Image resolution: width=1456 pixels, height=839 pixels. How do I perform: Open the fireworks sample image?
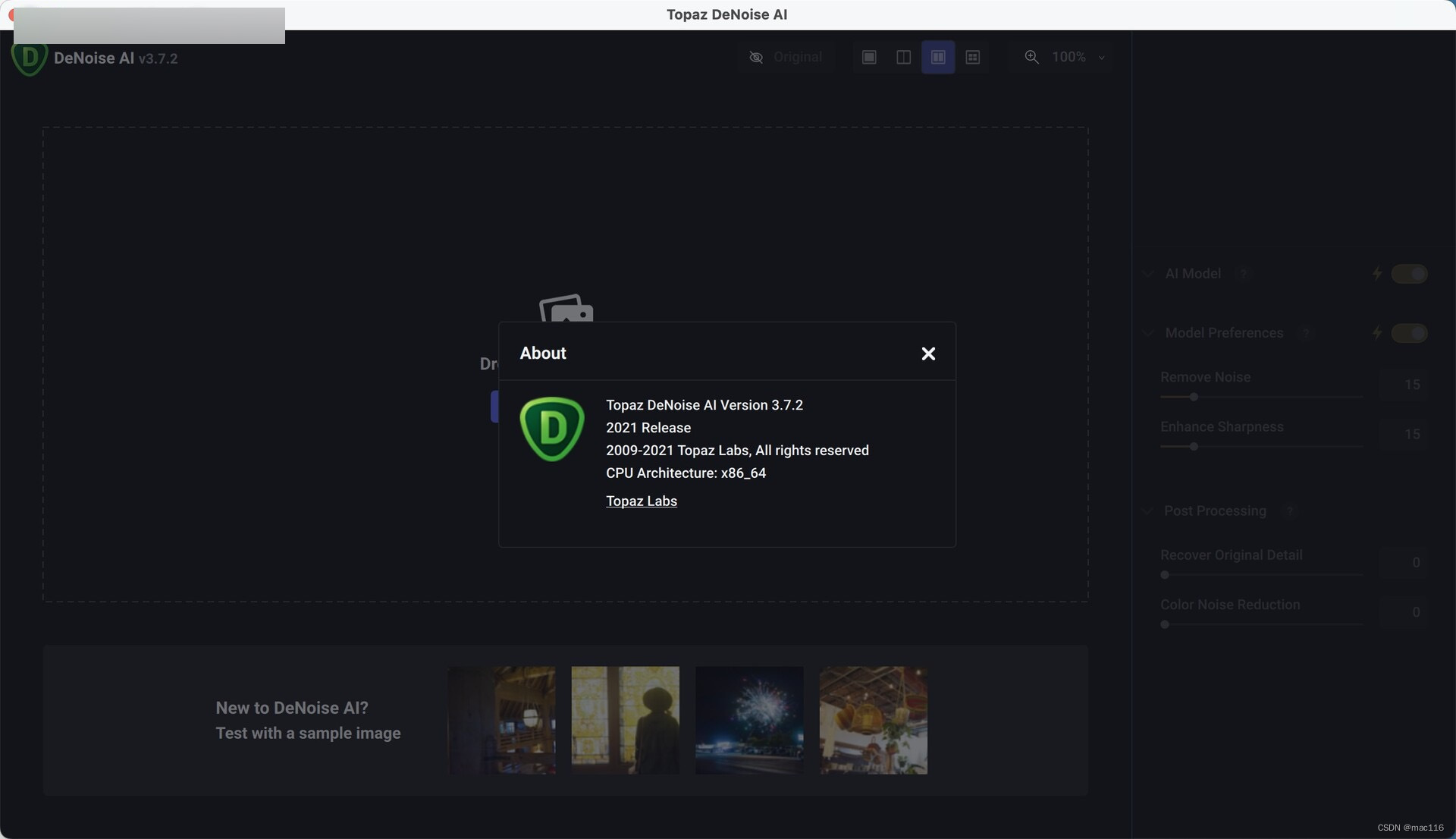click(x=749, y=721)
